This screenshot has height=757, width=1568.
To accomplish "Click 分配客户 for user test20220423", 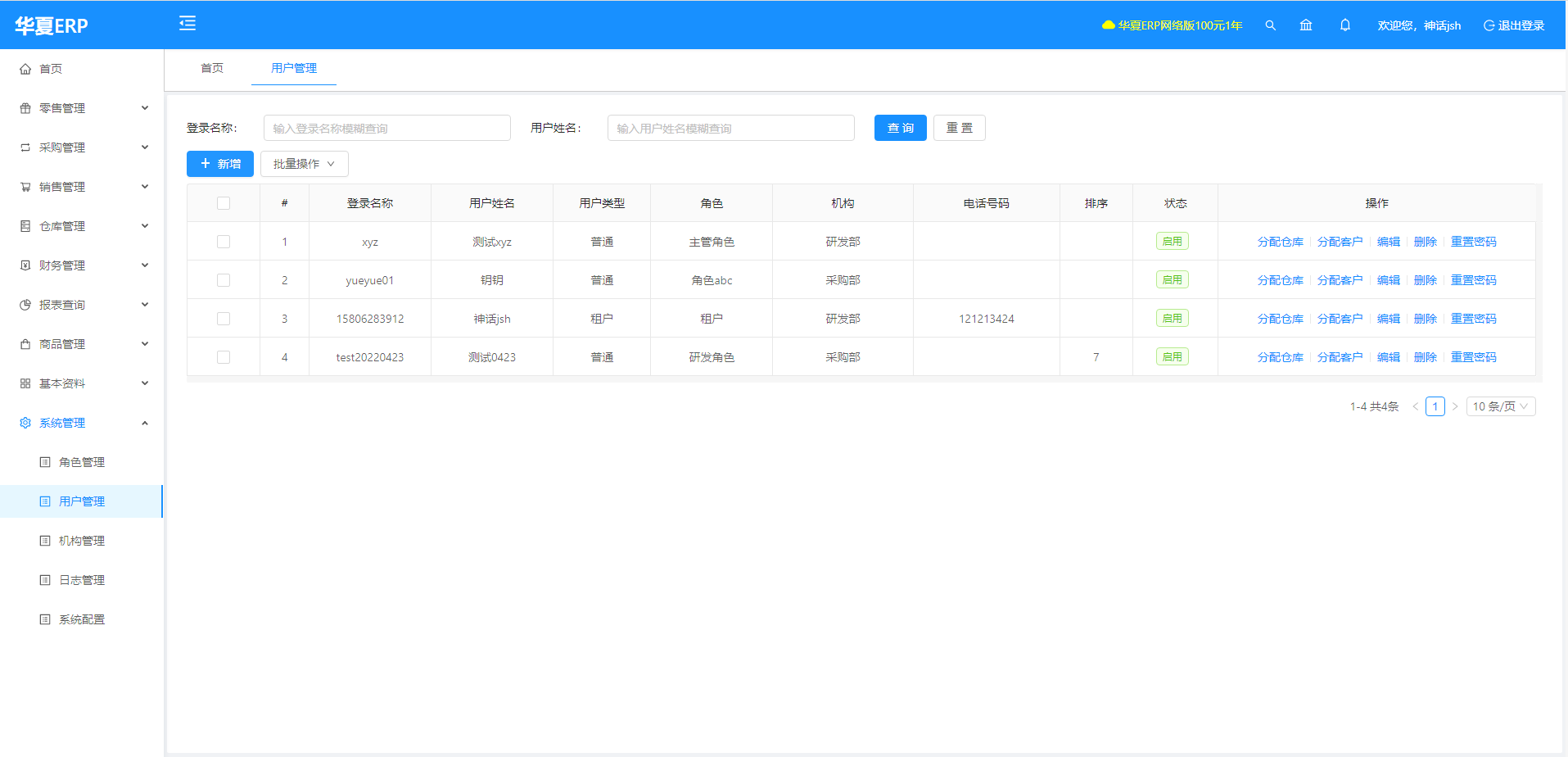I will coord(1340,357).
